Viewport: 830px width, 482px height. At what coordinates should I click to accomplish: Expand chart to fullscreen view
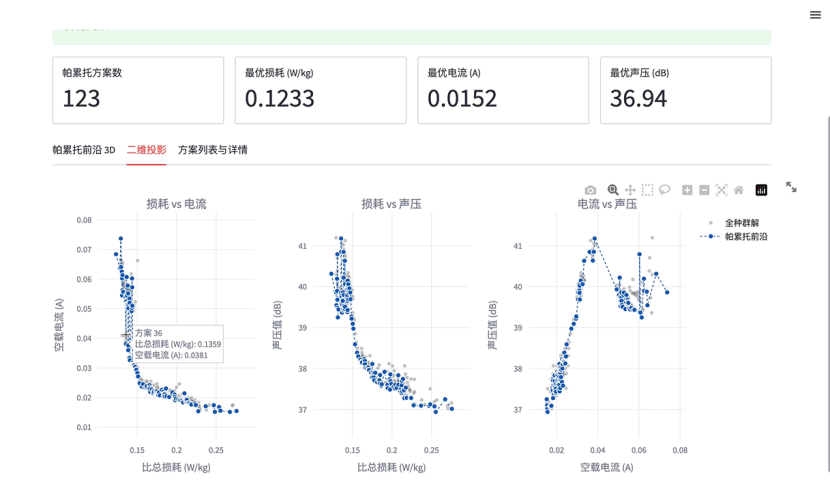(x=791, y=187)
